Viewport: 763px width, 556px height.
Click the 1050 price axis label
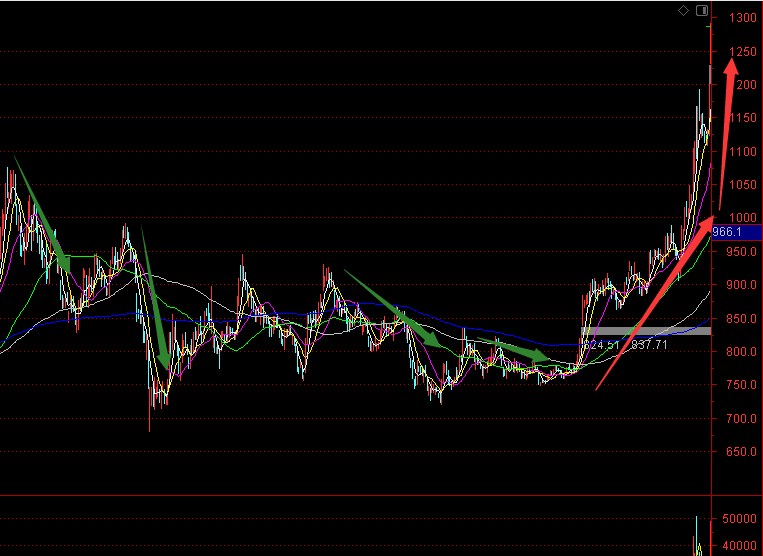(743, 185)
